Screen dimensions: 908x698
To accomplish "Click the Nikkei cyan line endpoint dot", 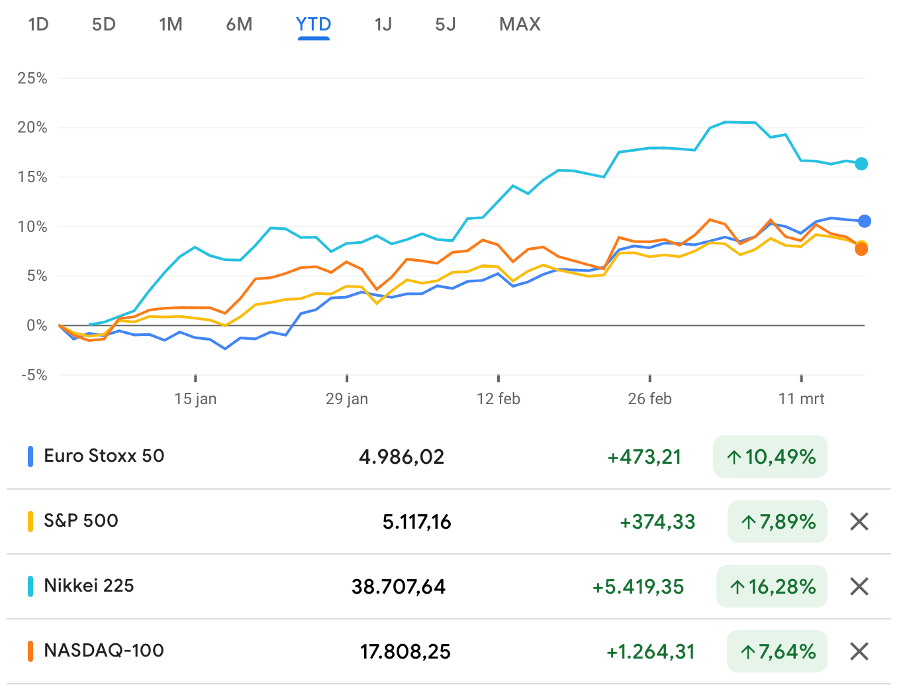I will pyautogui.click(x=862, y=164).
